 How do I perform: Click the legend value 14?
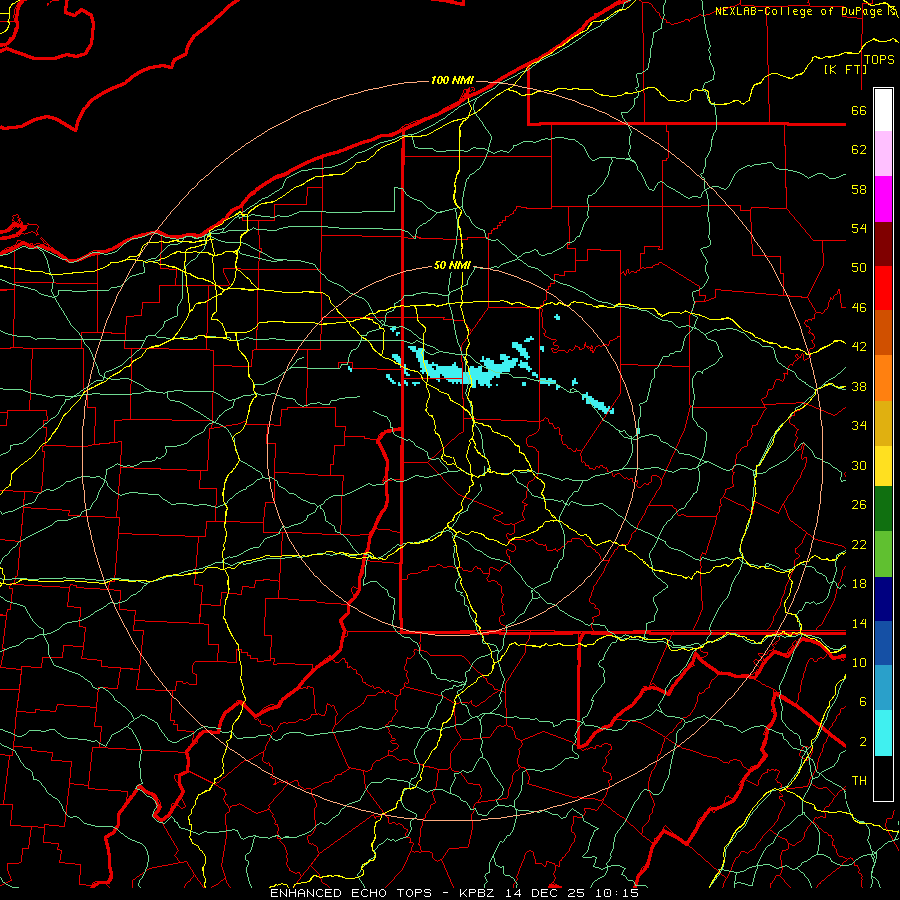click(x=859, y=623)
